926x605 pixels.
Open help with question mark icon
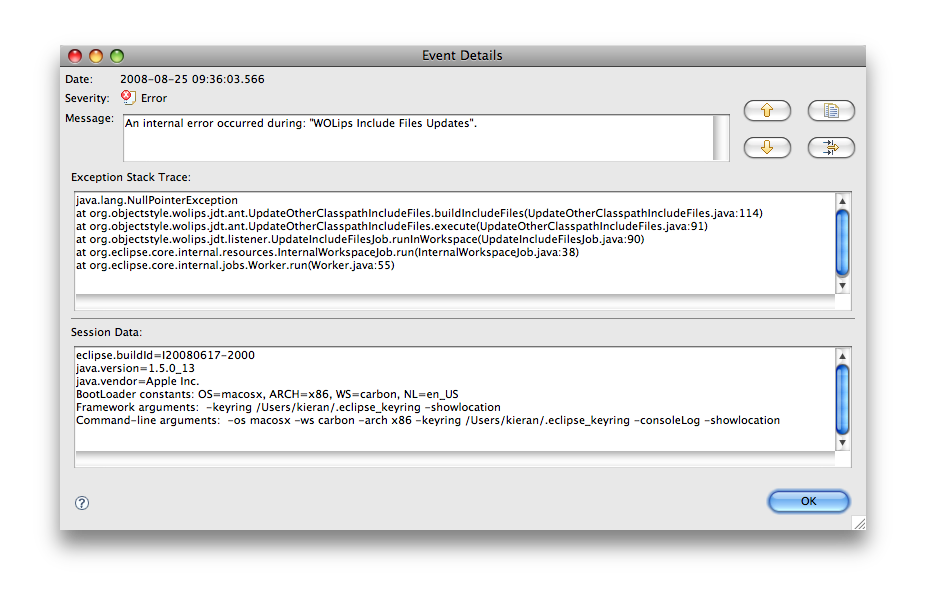coord(82,503)
